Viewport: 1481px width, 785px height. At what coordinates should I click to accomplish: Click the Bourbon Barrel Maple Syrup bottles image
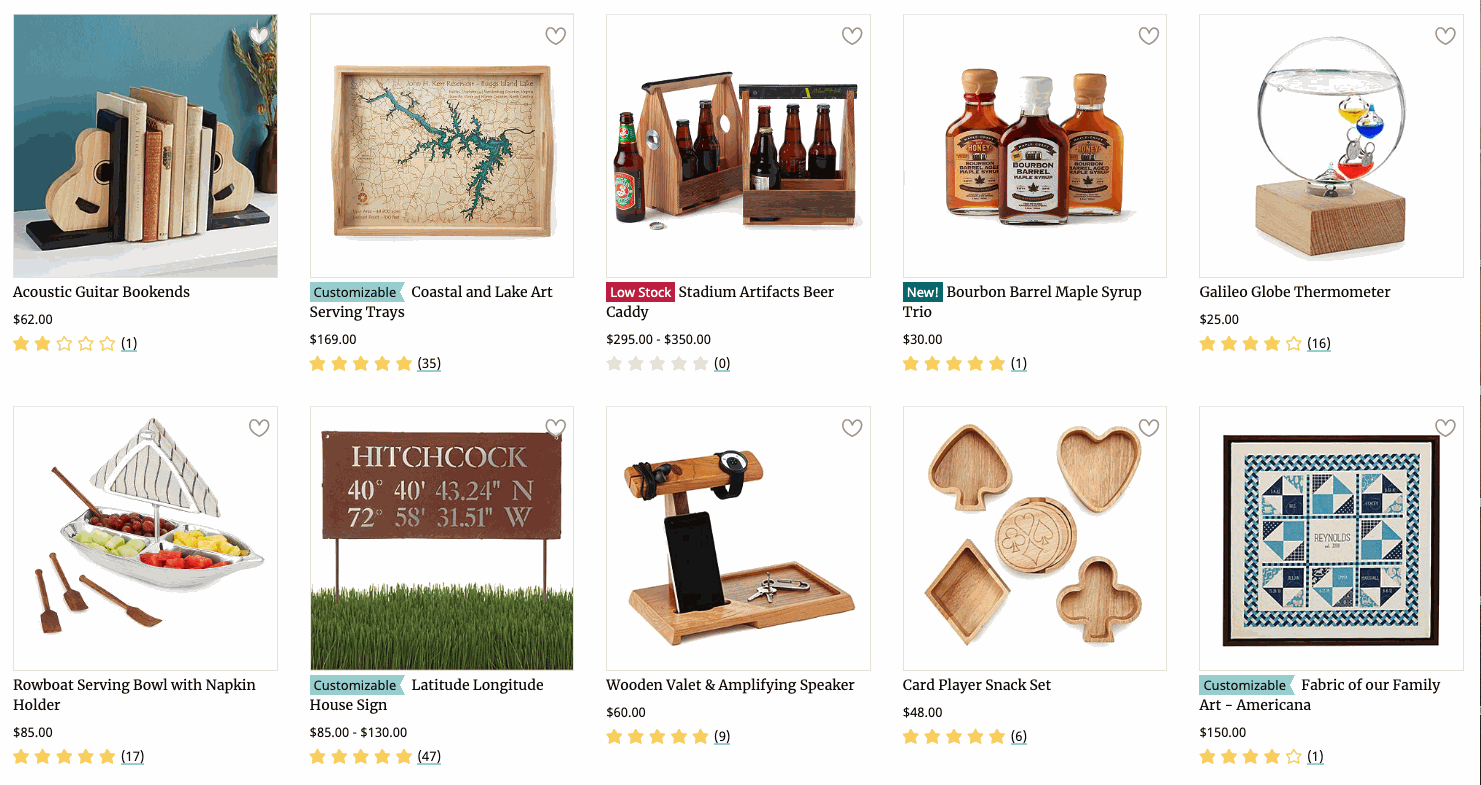1035,146
